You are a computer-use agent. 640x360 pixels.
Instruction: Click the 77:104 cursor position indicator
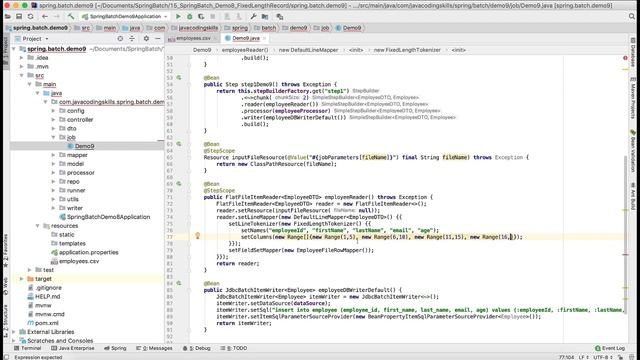(x=567, y=357)
